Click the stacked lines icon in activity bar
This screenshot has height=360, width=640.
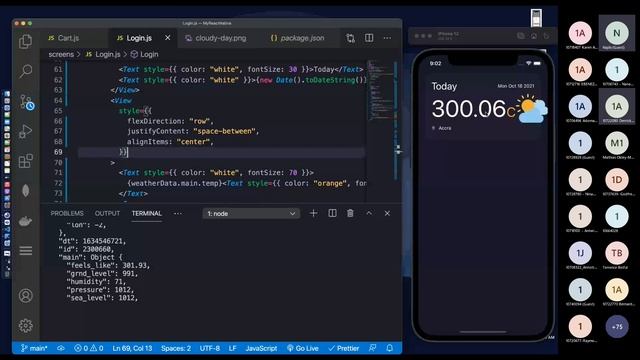25,251
